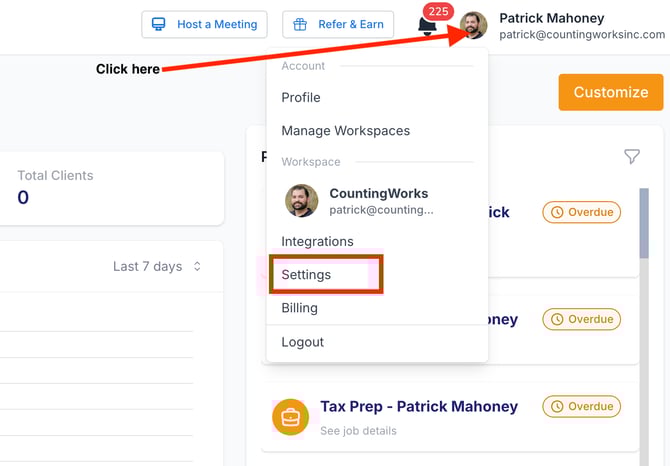
Task: Open Integrations from the menu
Action: click(317, 241)
